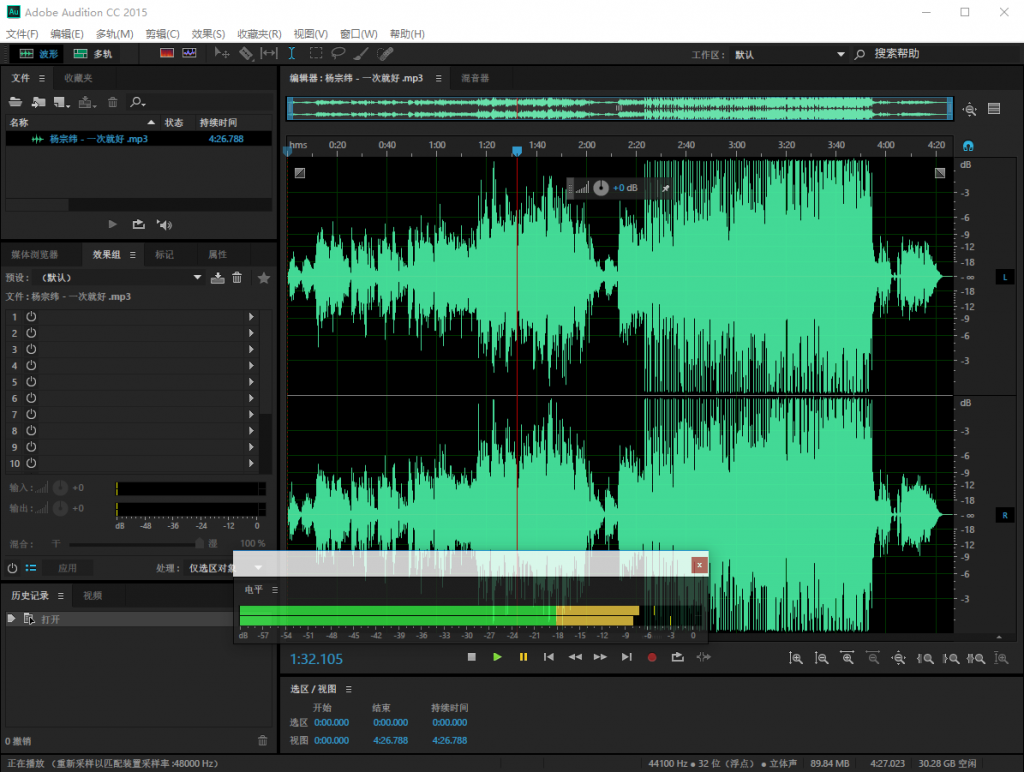
Task: Select the Lasso Selection tool
Action: tap(338, 54)
